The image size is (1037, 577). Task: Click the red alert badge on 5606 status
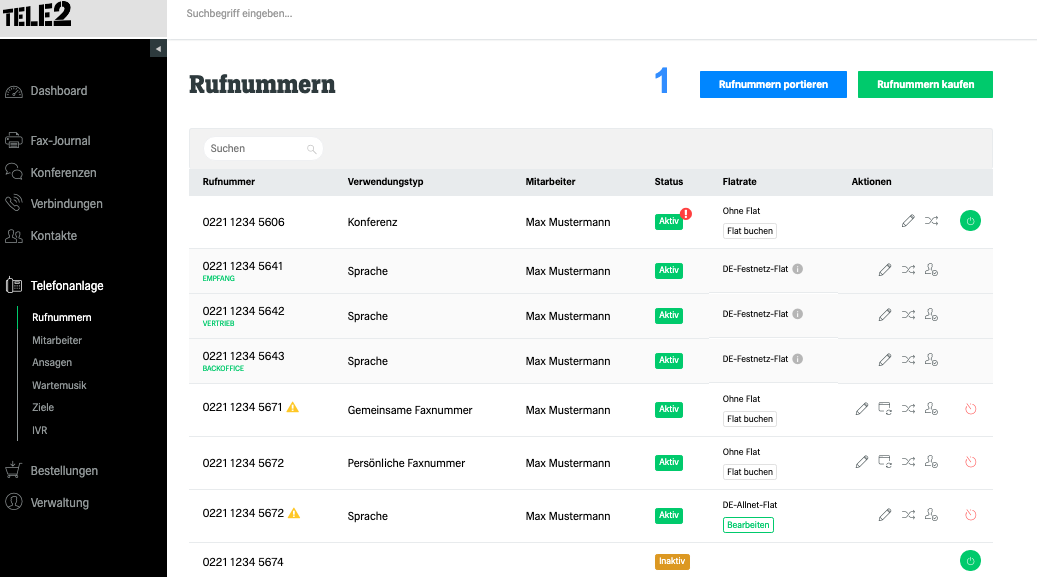pos(686,214)
